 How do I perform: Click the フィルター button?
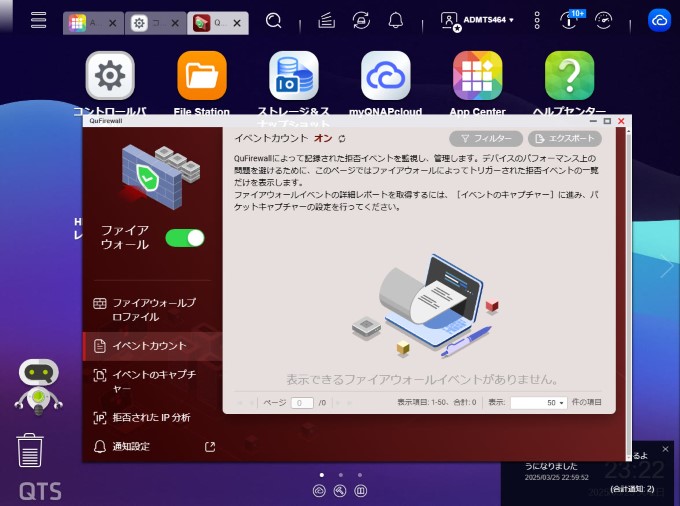coord(486,138)
